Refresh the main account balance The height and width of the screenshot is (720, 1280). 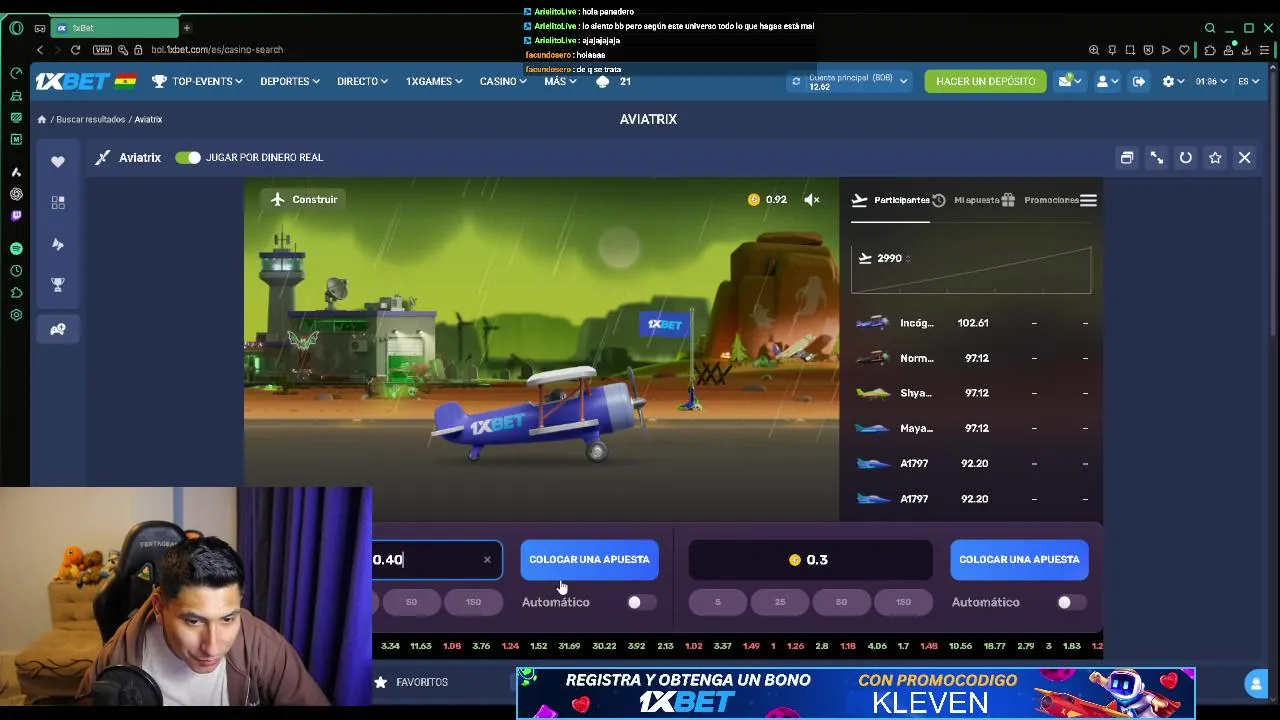[796, 82]
